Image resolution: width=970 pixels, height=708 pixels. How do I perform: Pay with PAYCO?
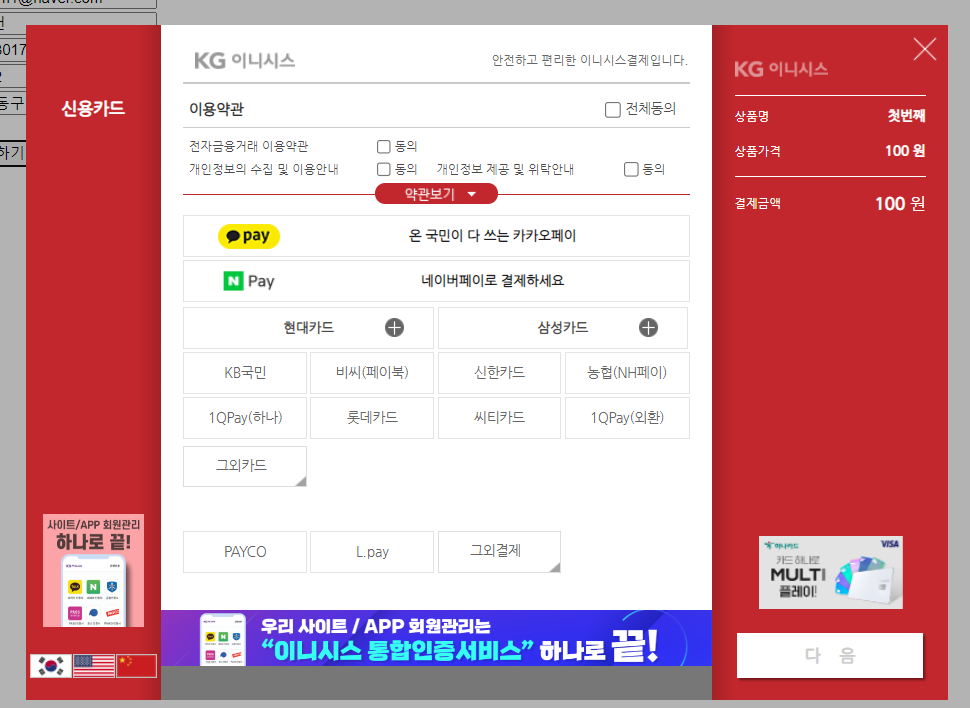point(245,551)
